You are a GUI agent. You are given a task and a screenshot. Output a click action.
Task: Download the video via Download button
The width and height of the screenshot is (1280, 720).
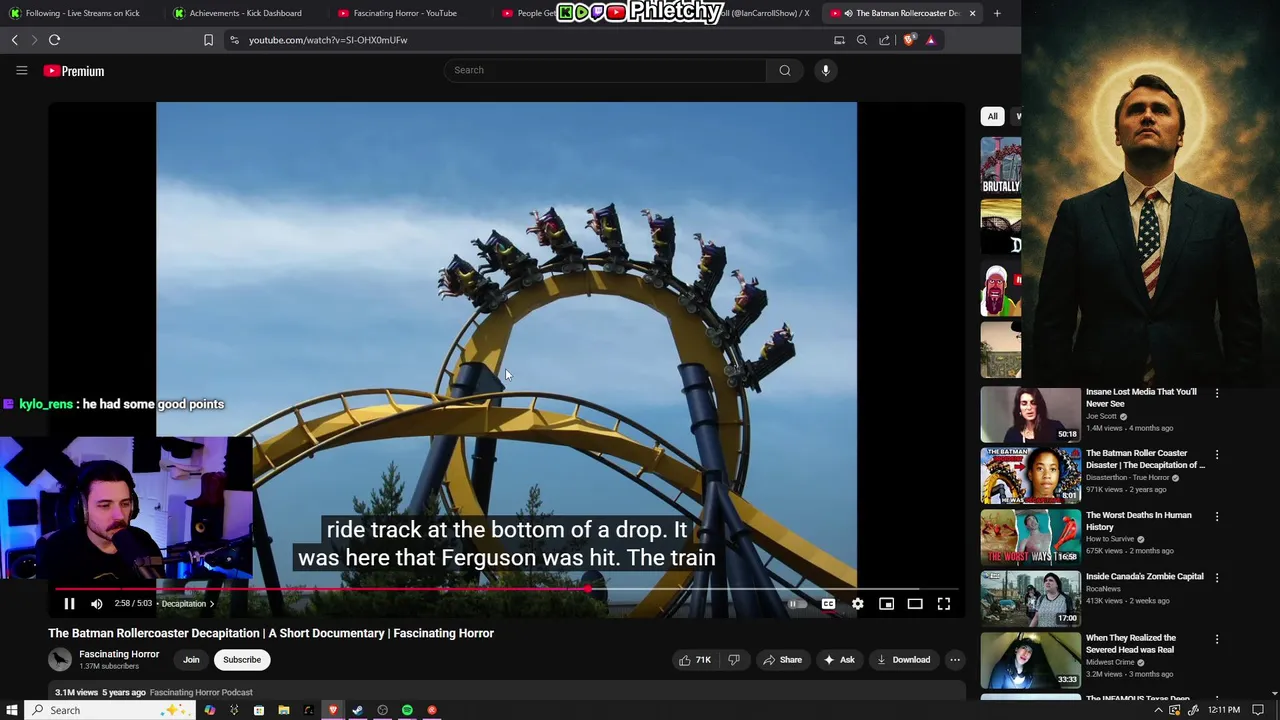pos(904,660)
